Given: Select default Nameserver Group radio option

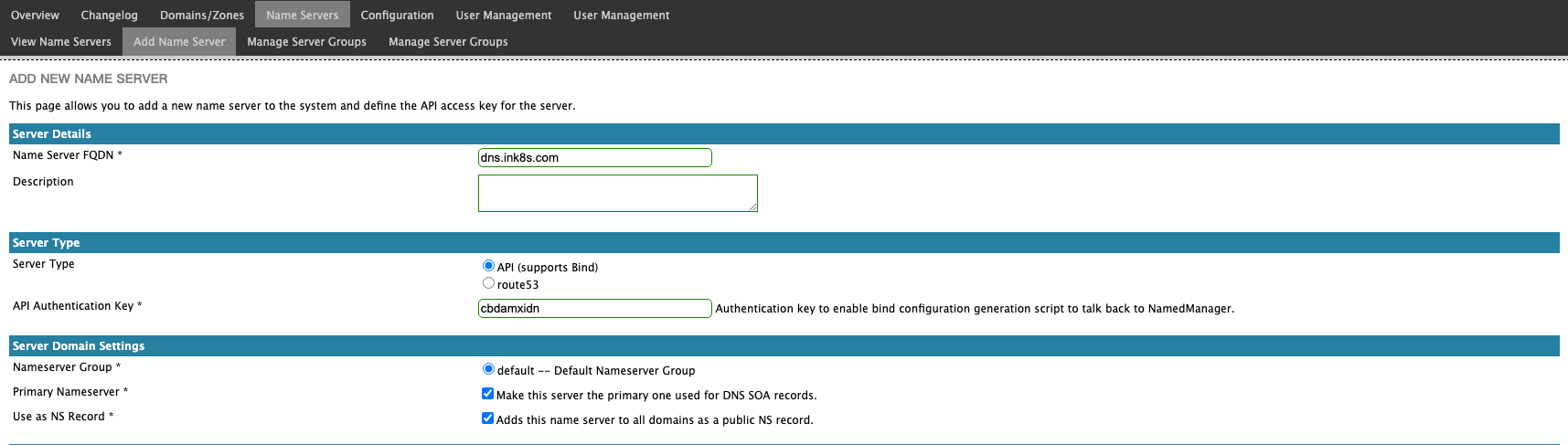Looking at the screenshot, I should tap(488, 369).
